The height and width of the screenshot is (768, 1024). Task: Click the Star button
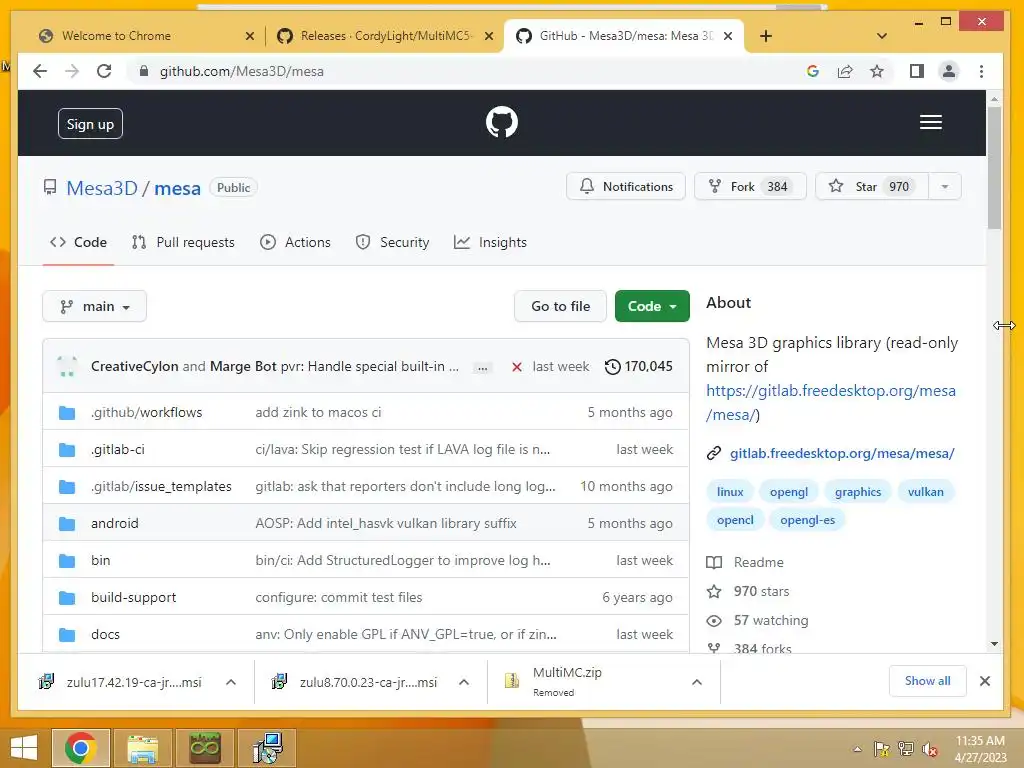tap(872, 187)
